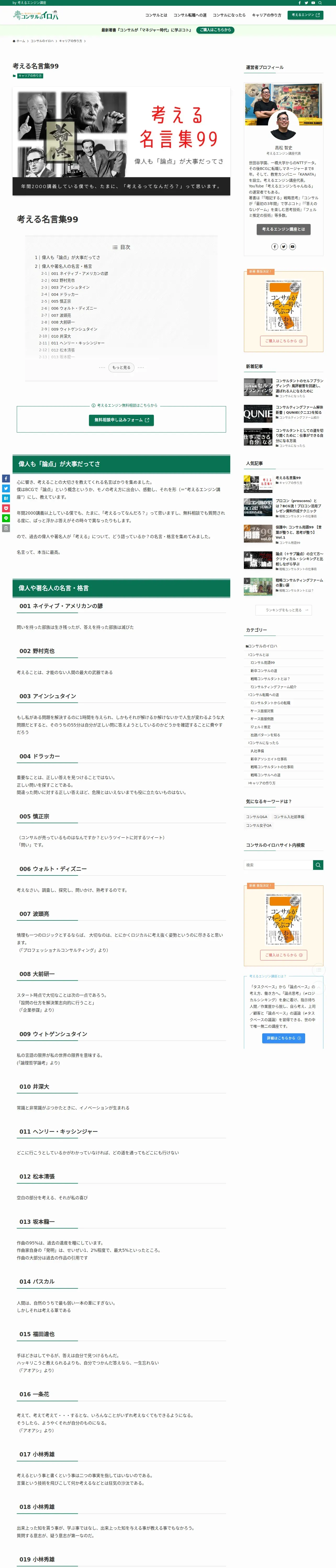Open profile's circular YouTube icon
336x1568 pixels.
[x=293, y=246]
